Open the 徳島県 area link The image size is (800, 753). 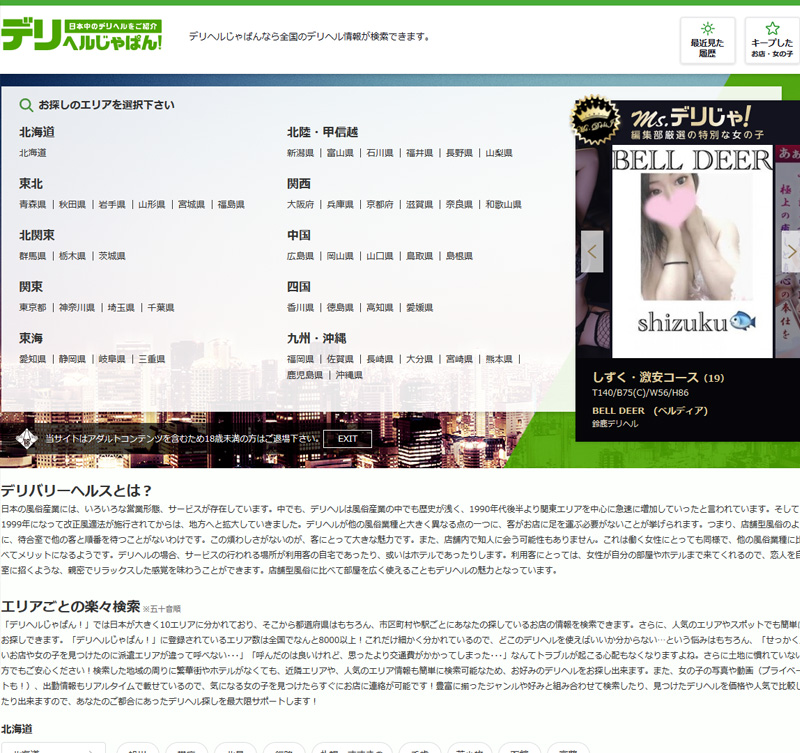pyautogui.click(x=340, y=308)
